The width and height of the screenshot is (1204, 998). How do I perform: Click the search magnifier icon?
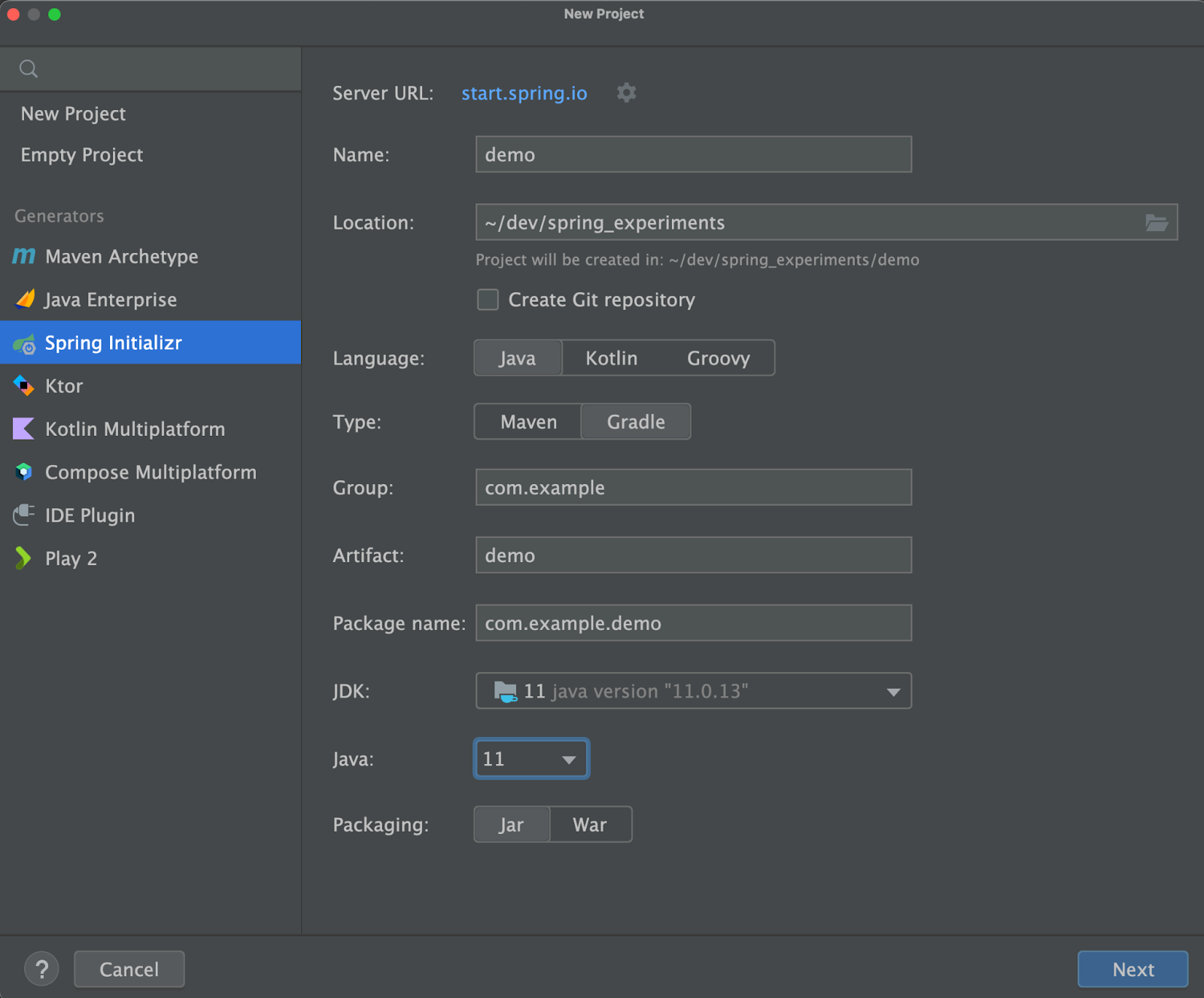(x=29, y=69)
